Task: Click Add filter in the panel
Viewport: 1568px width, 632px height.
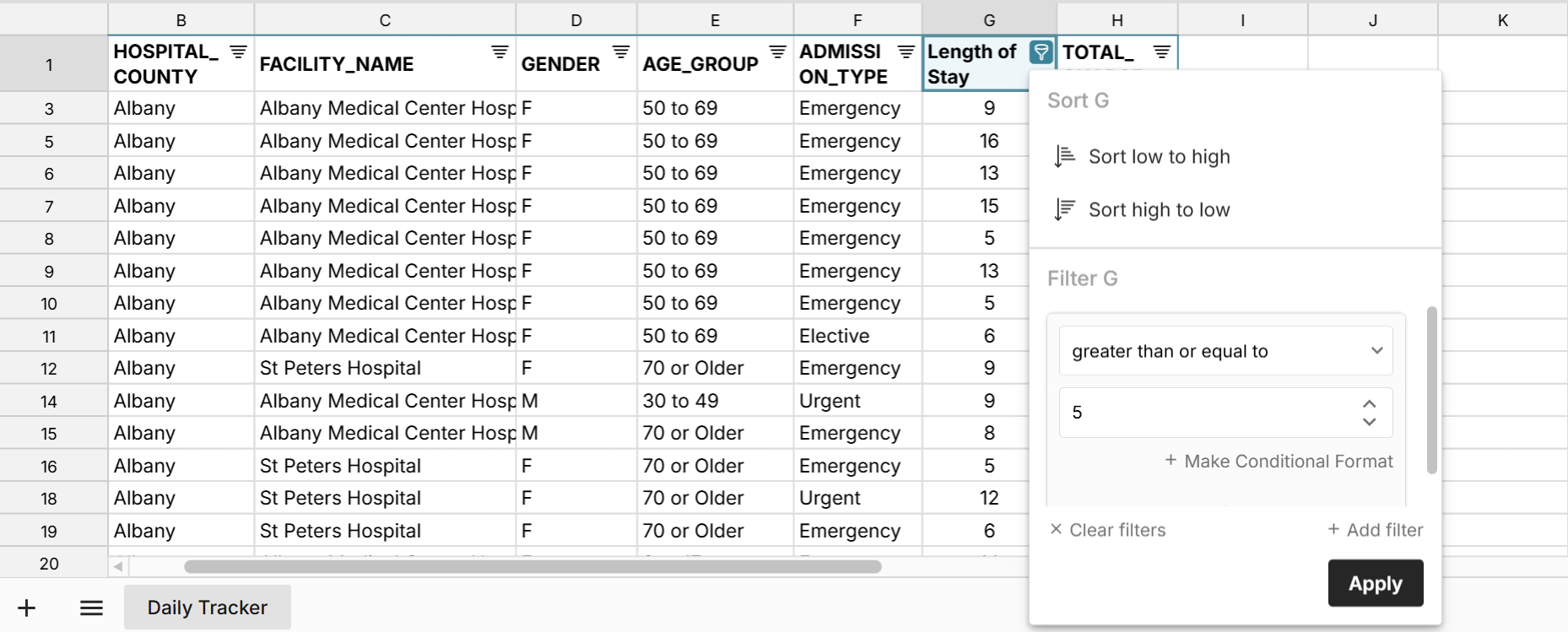Action: coord(1375,530)
